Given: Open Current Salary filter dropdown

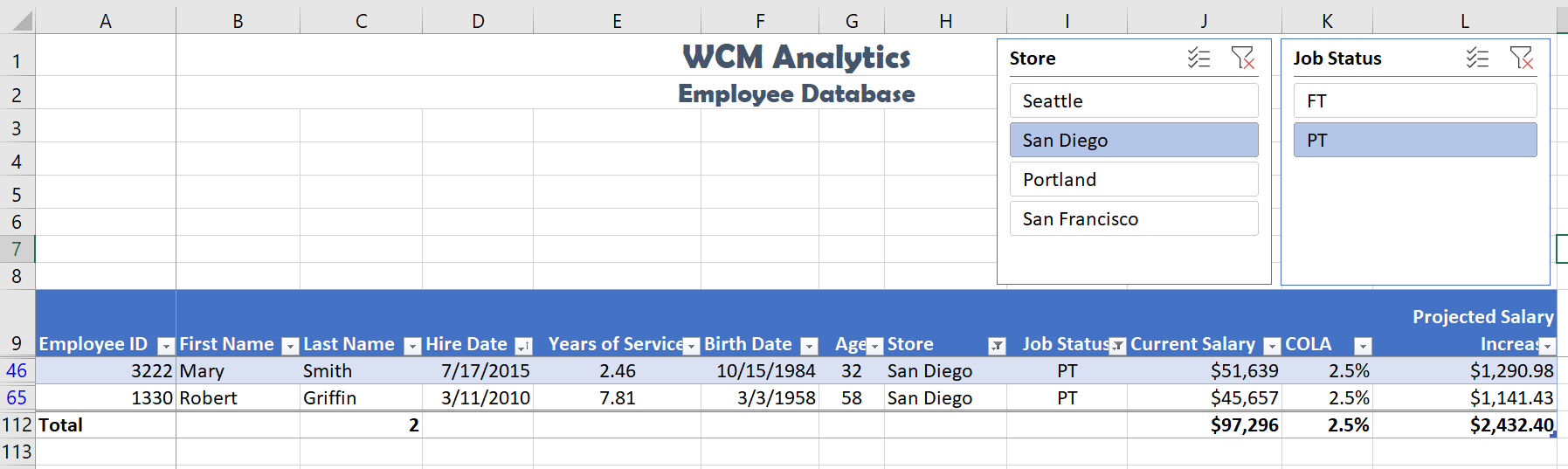Looking at the screenshot, I should [x=1272, y=346].
